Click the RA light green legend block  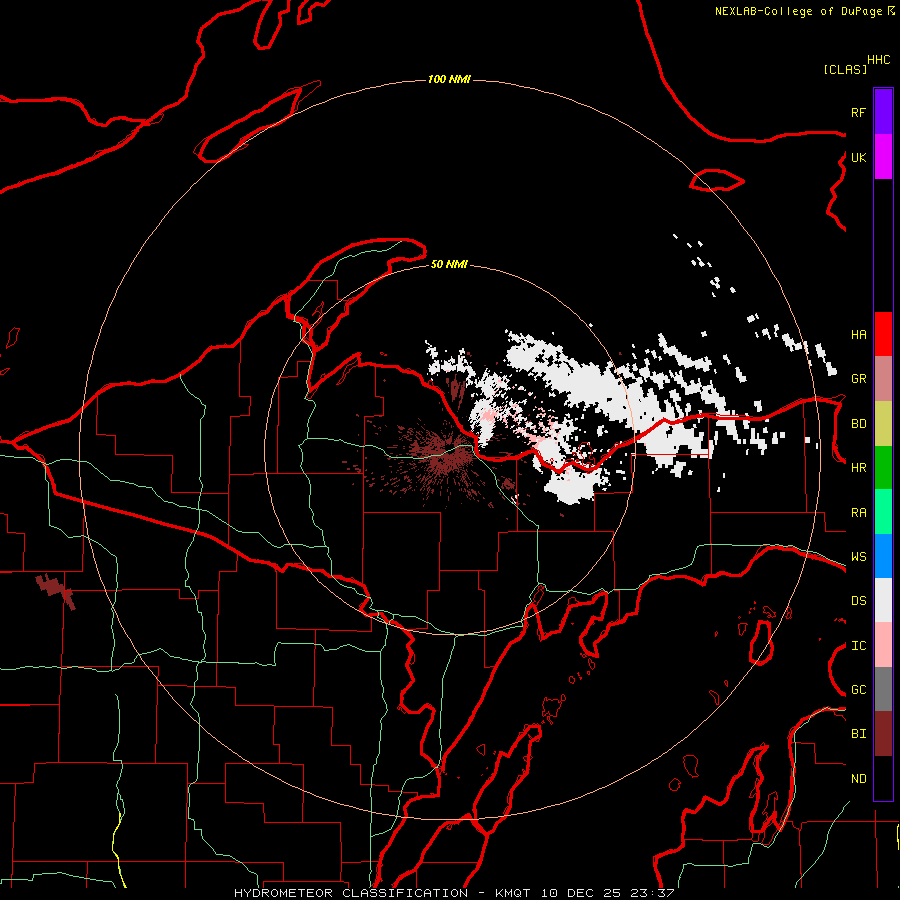click(x=883, y=512)
